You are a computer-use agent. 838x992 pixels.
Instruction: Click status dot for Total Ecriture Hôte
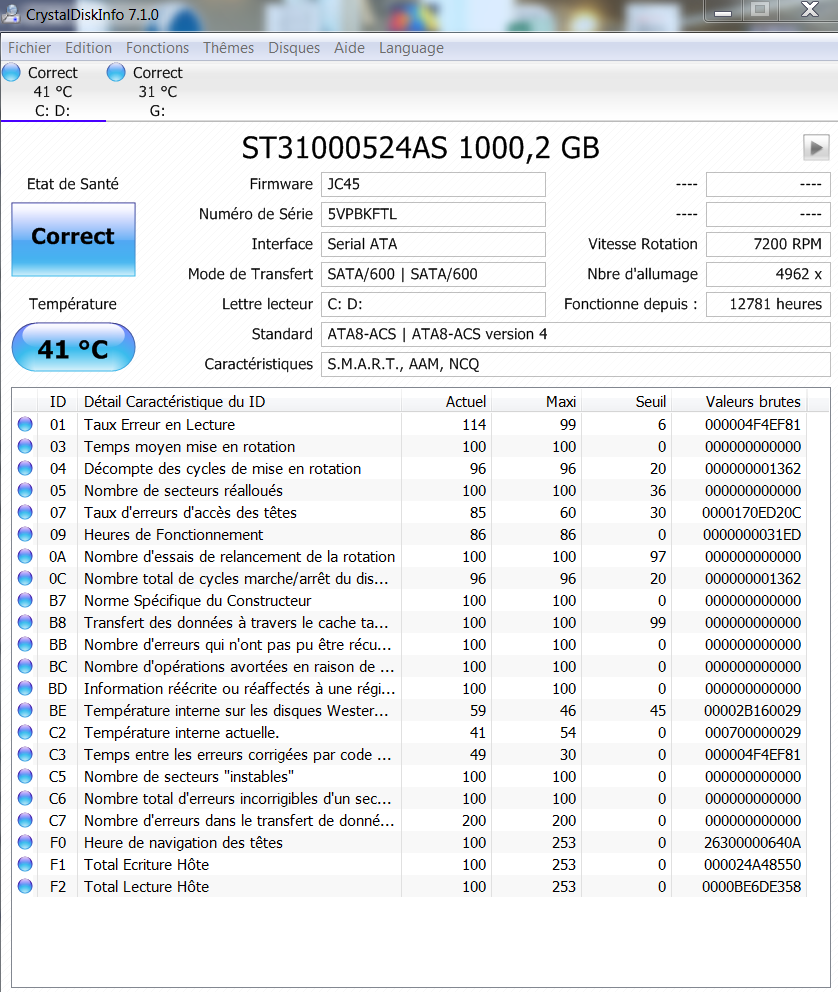coord(25,864)
